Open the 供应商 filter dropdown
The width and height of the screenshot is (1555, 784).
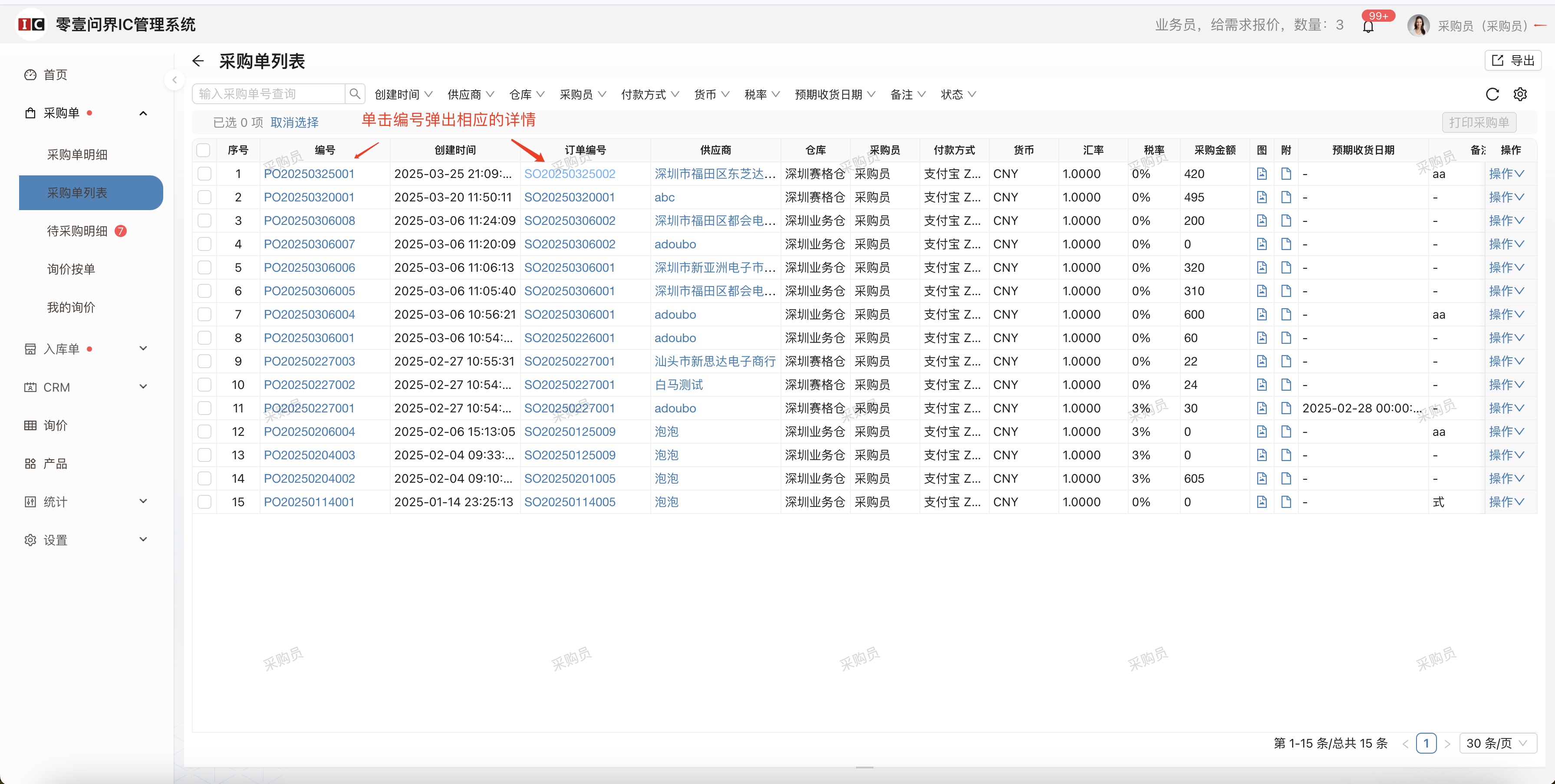point(470,94)
